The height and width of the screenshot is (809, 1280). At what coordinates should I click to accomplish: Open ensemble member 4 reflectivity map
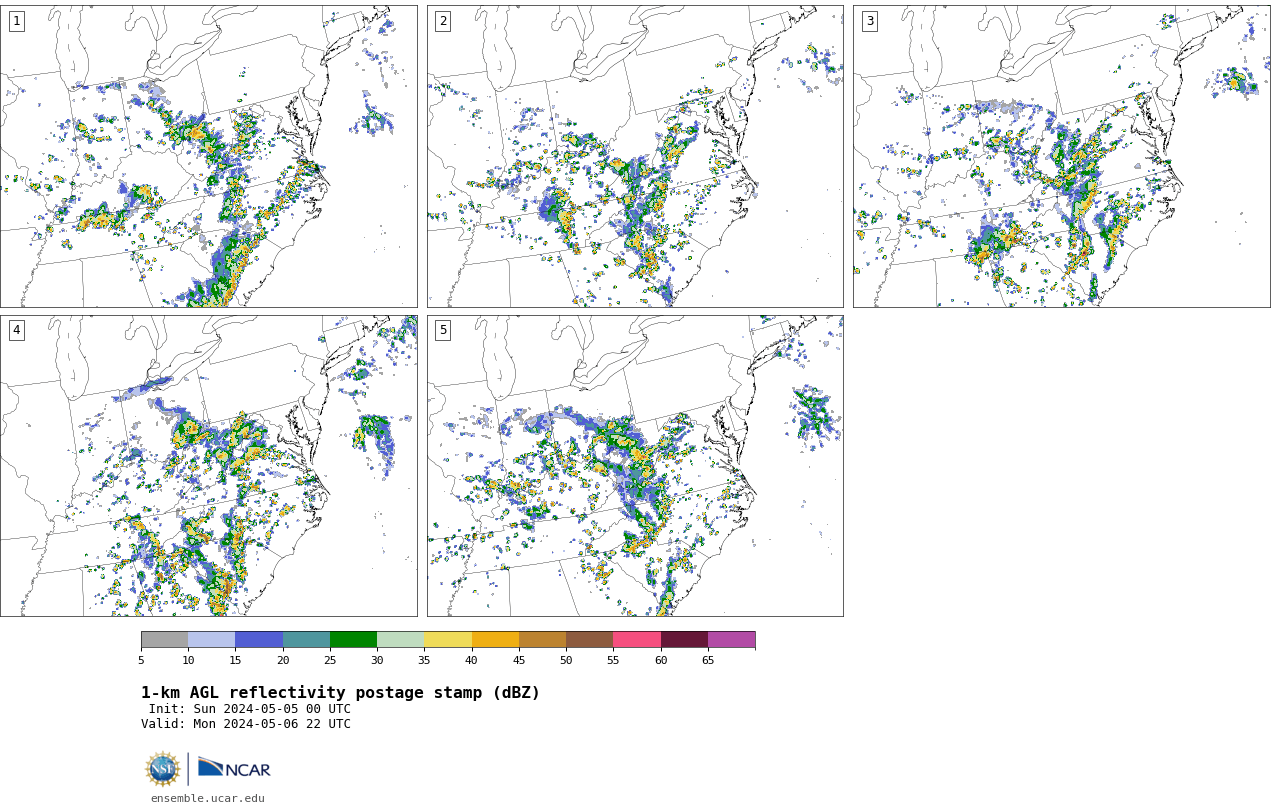(208, 466)
